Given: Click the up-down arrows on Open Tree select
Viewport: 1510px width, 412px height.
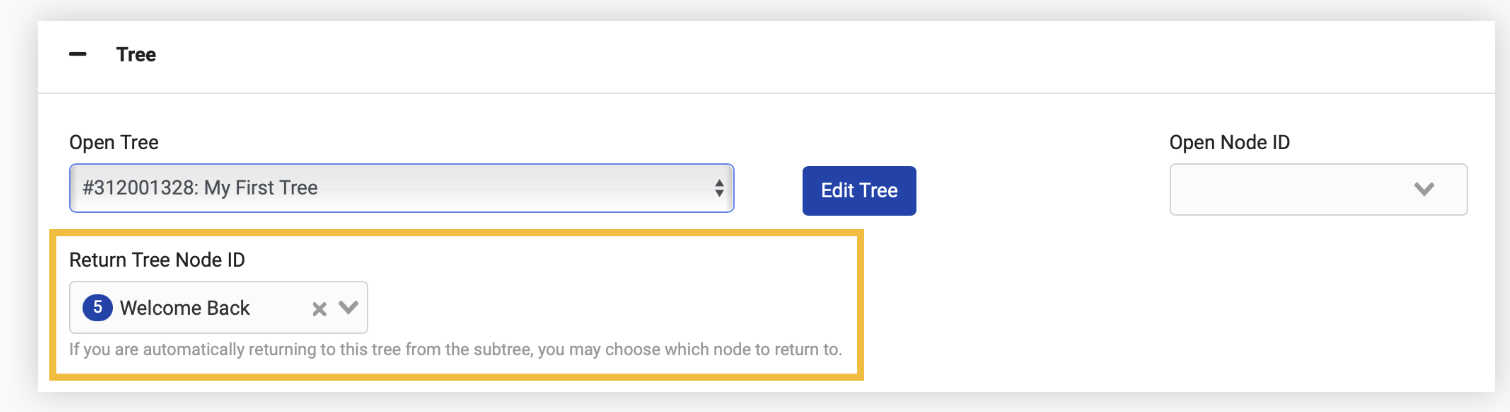Looking at the screenshot, I should click(719, 188).
